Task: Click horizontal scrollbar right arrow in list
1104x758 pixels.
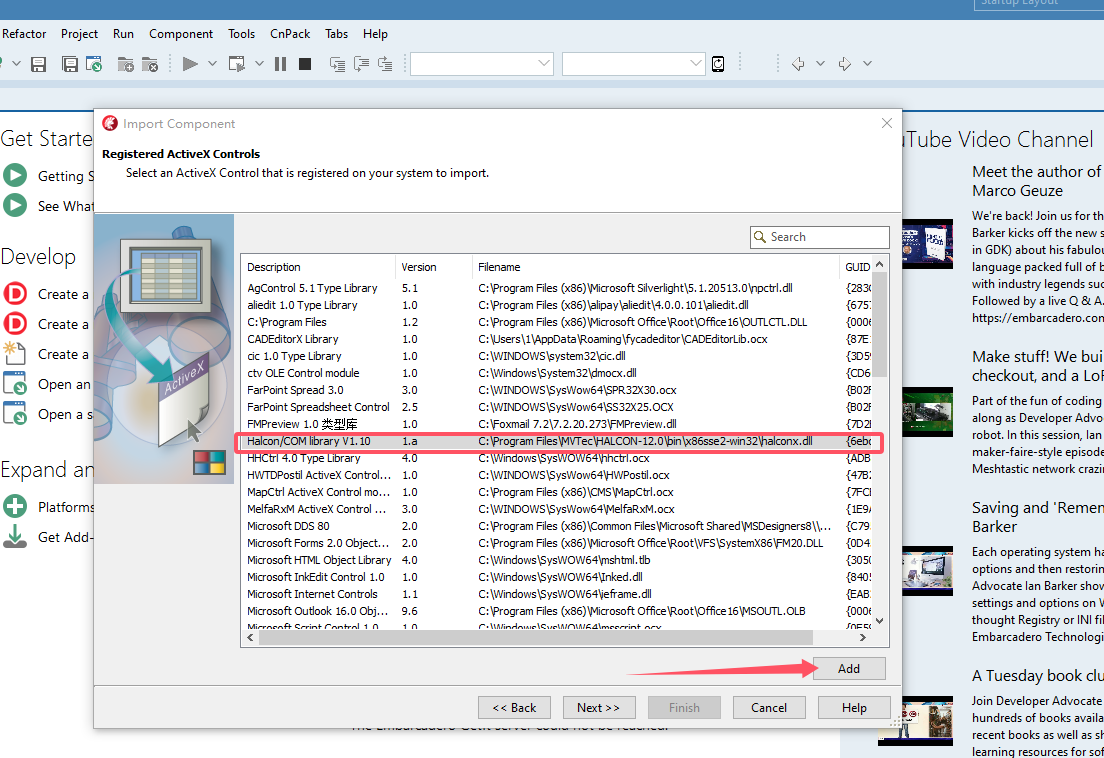Action: (863, 637)
